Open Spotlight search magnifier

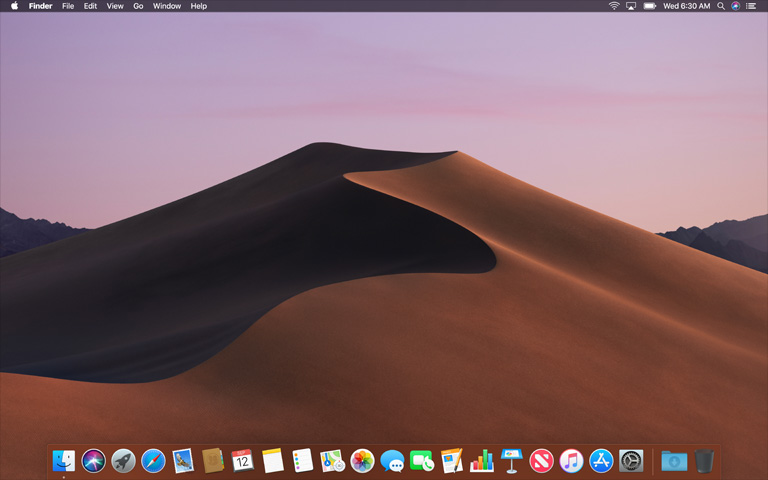click(x=721, y=6)
